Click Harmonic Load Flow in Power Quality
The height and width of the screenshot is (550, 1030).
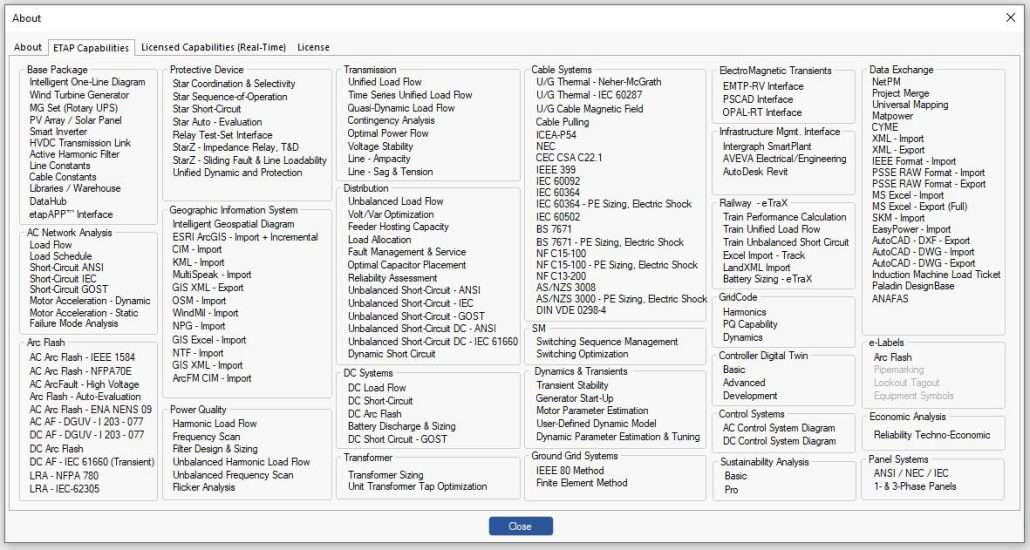coord(215,424)
